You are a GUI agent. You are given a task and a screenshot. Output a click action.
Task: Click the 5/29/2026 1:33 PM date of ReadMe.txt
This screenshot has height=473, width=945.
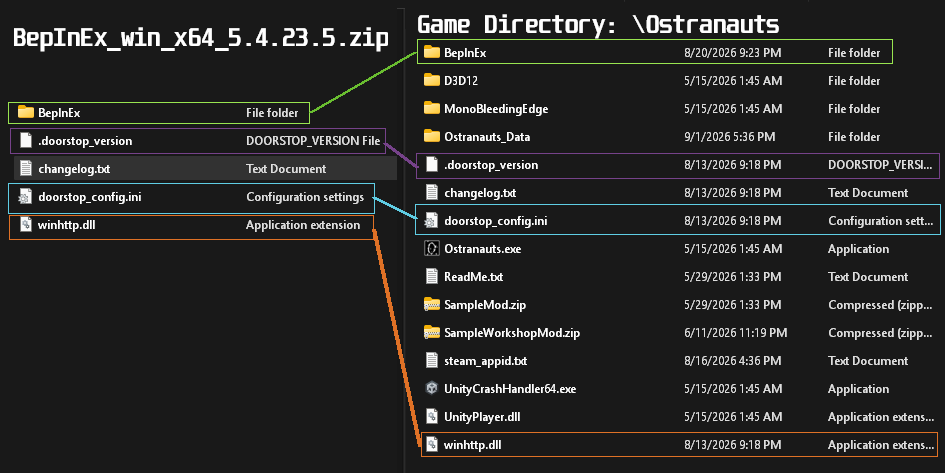click(733, 277)
